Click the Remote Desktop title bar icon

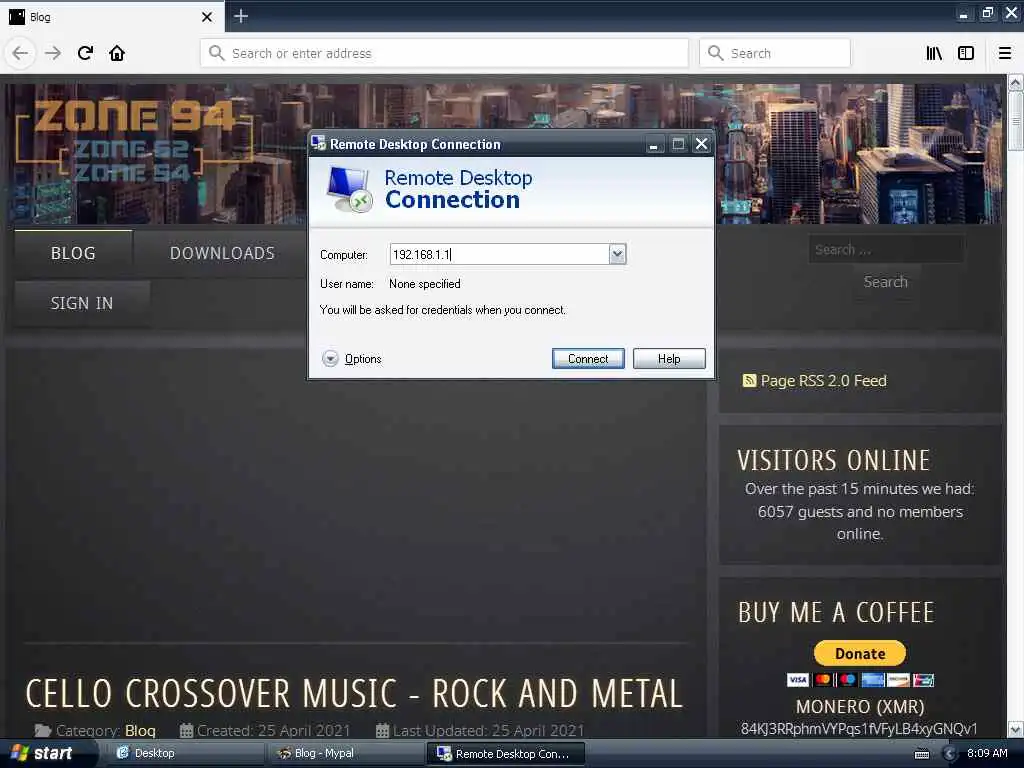[x=318, y=144]
